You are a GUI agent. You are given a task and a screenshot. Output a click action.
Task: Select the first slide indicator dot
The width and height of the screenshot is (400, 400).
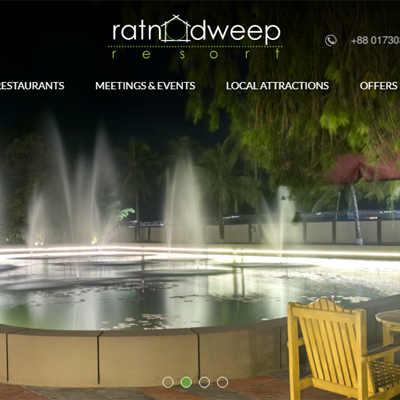tap(168, 382)
